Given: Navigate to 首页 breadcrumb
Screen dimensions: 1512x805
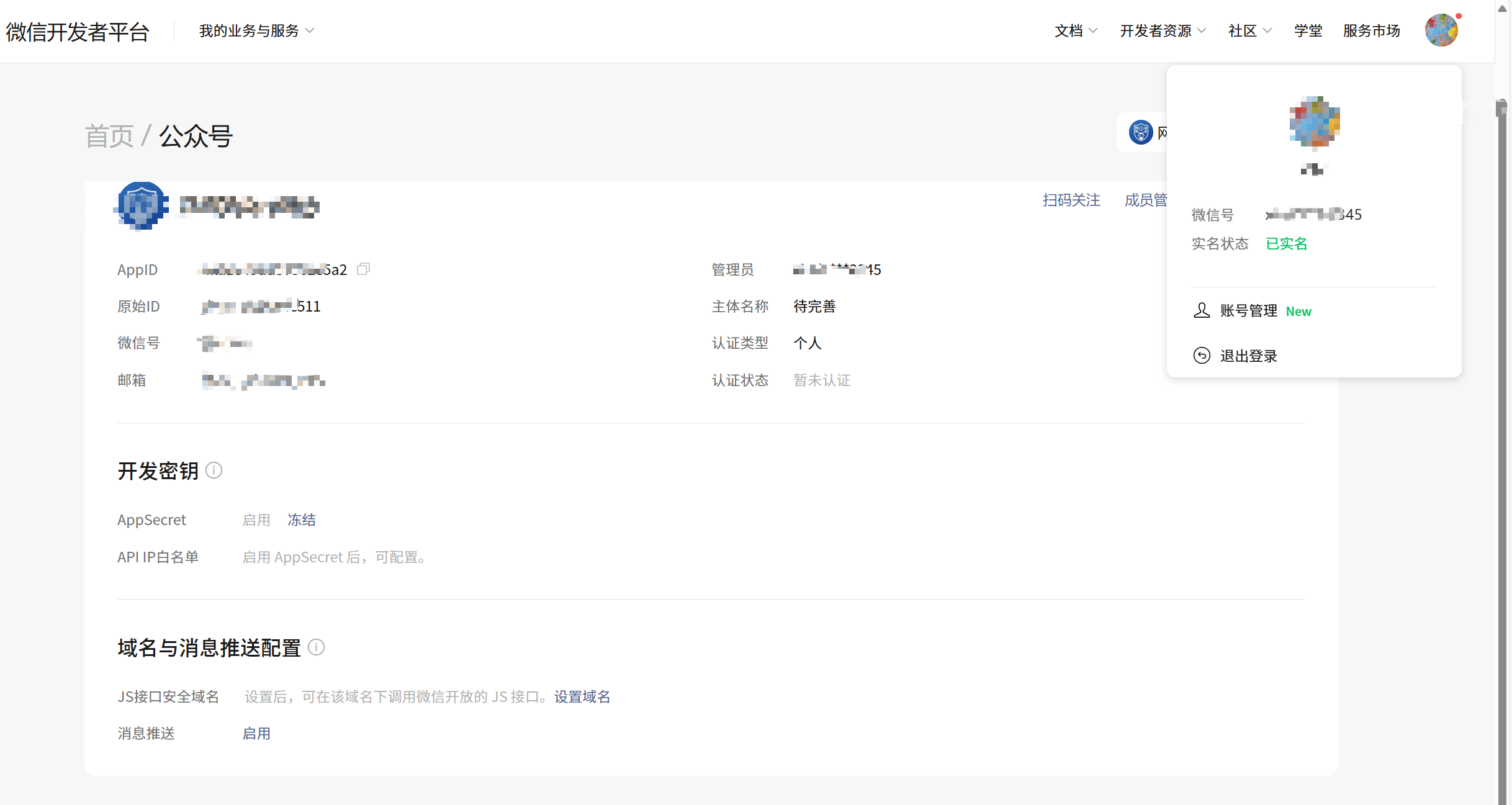Looking at the screenshot, I should (109, 136).
